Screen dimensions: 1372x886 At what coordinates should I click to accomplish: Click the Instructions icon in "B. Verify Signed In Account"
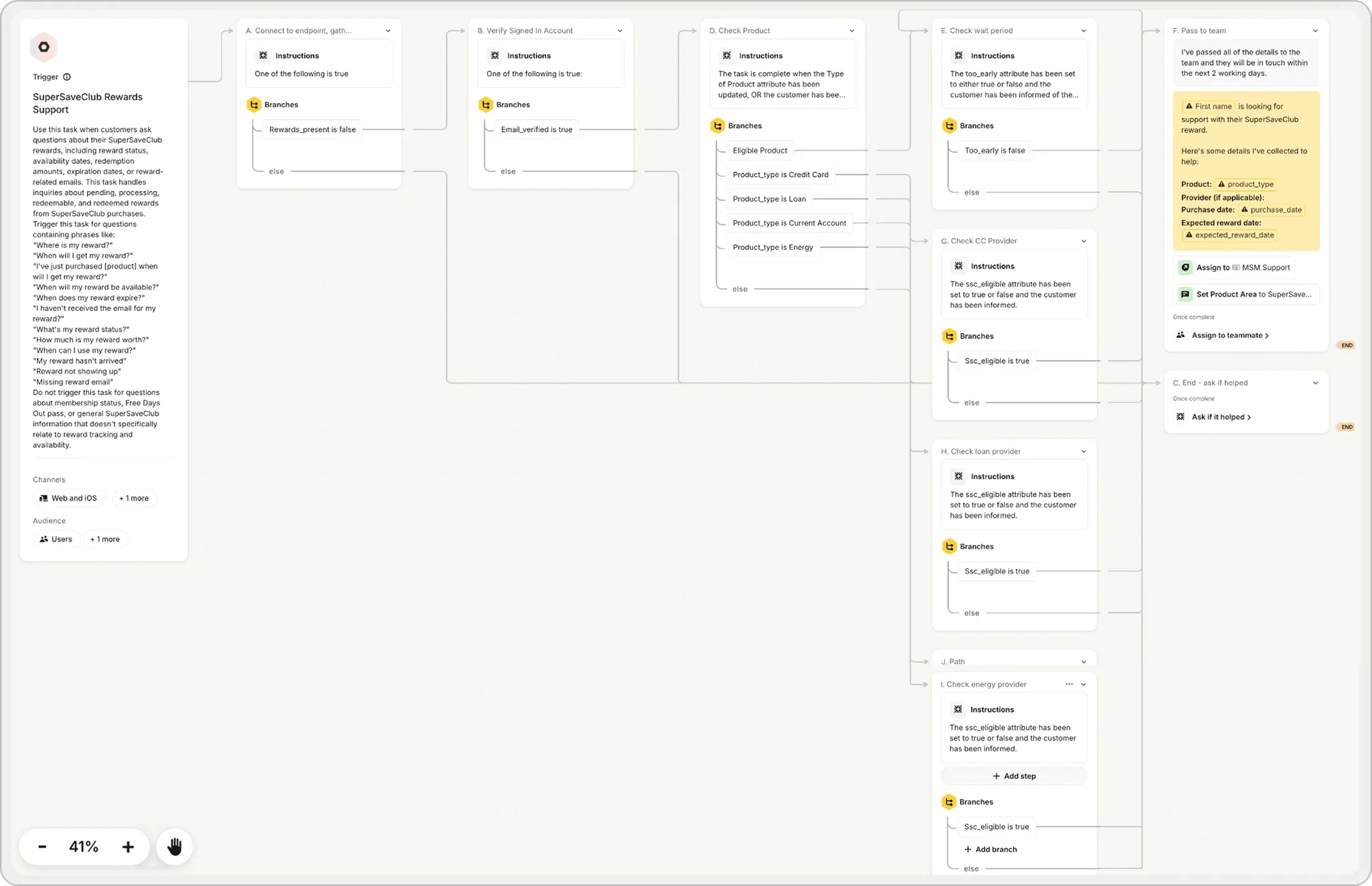pos(494,56)
